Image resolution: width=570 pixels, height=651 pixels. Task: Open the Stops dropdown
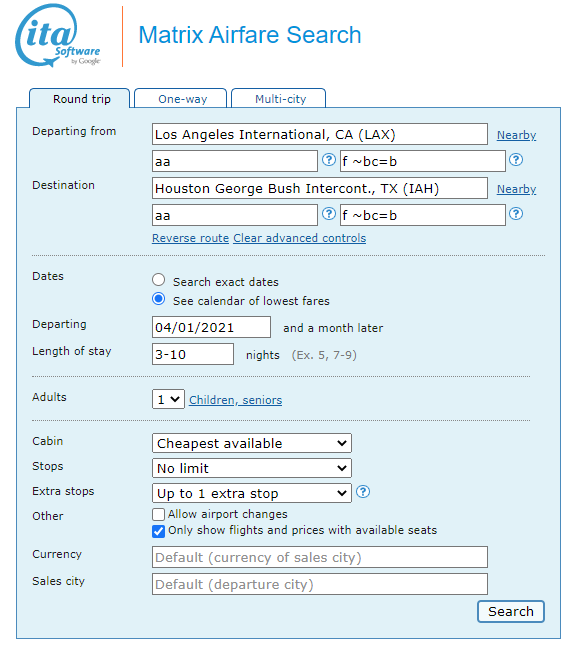click(252, 468)
